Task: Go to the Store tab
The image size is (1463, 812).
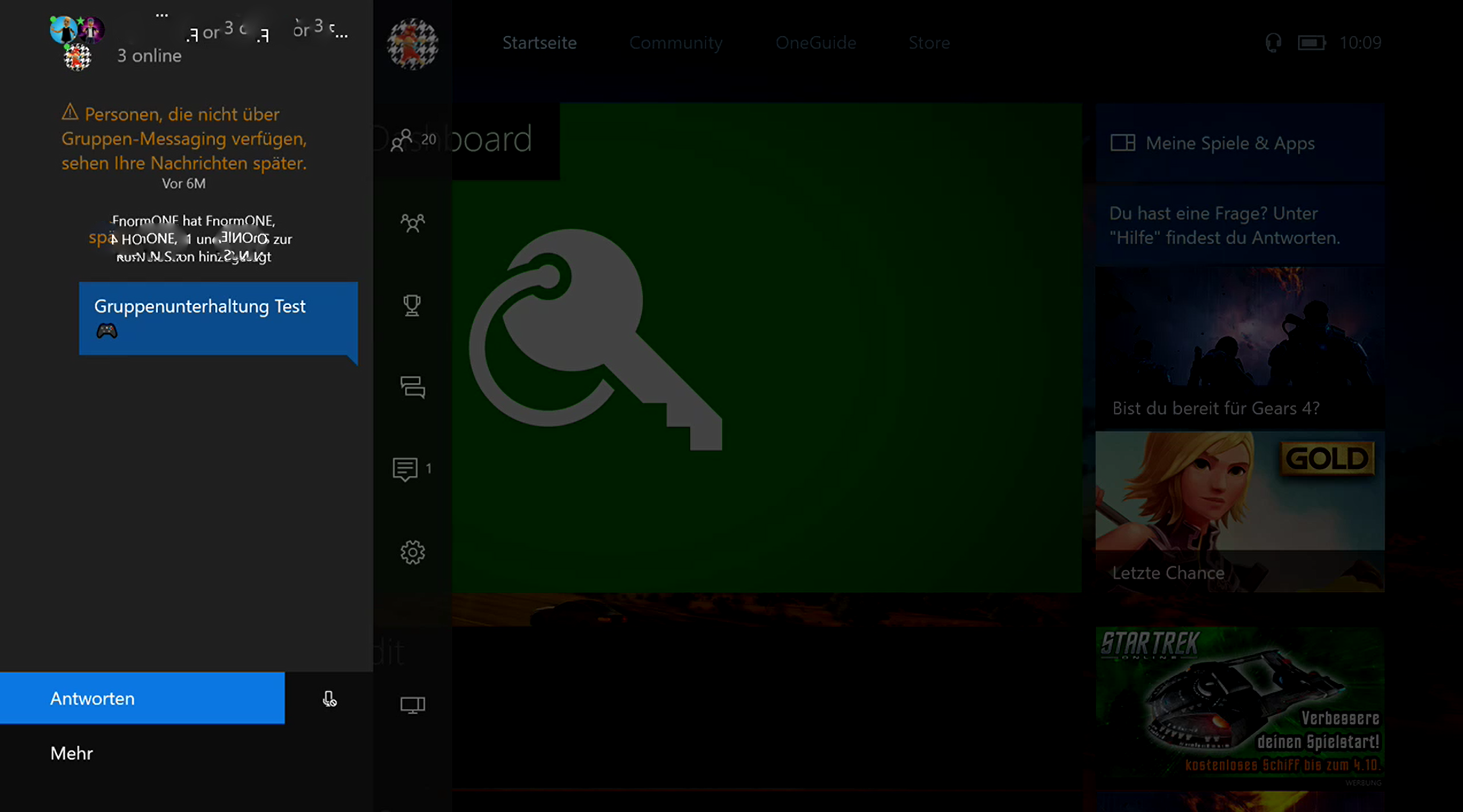Action: (x=929, y=43)
